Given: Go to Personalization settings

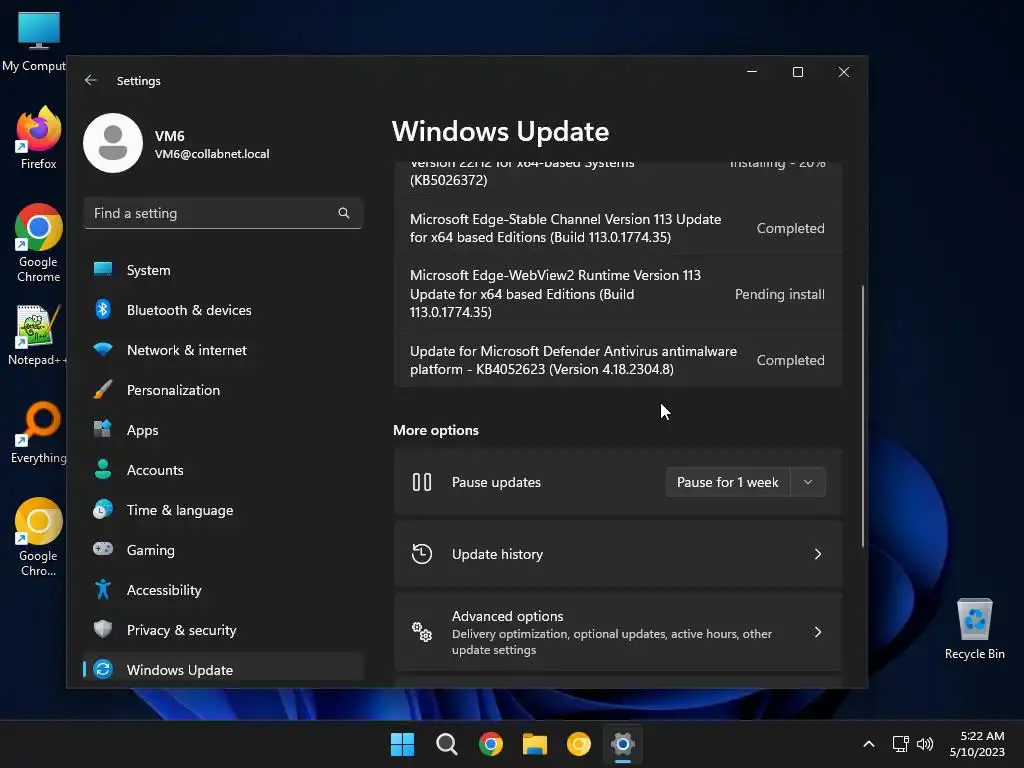Looking at the screenshot, I should point(223,390).
